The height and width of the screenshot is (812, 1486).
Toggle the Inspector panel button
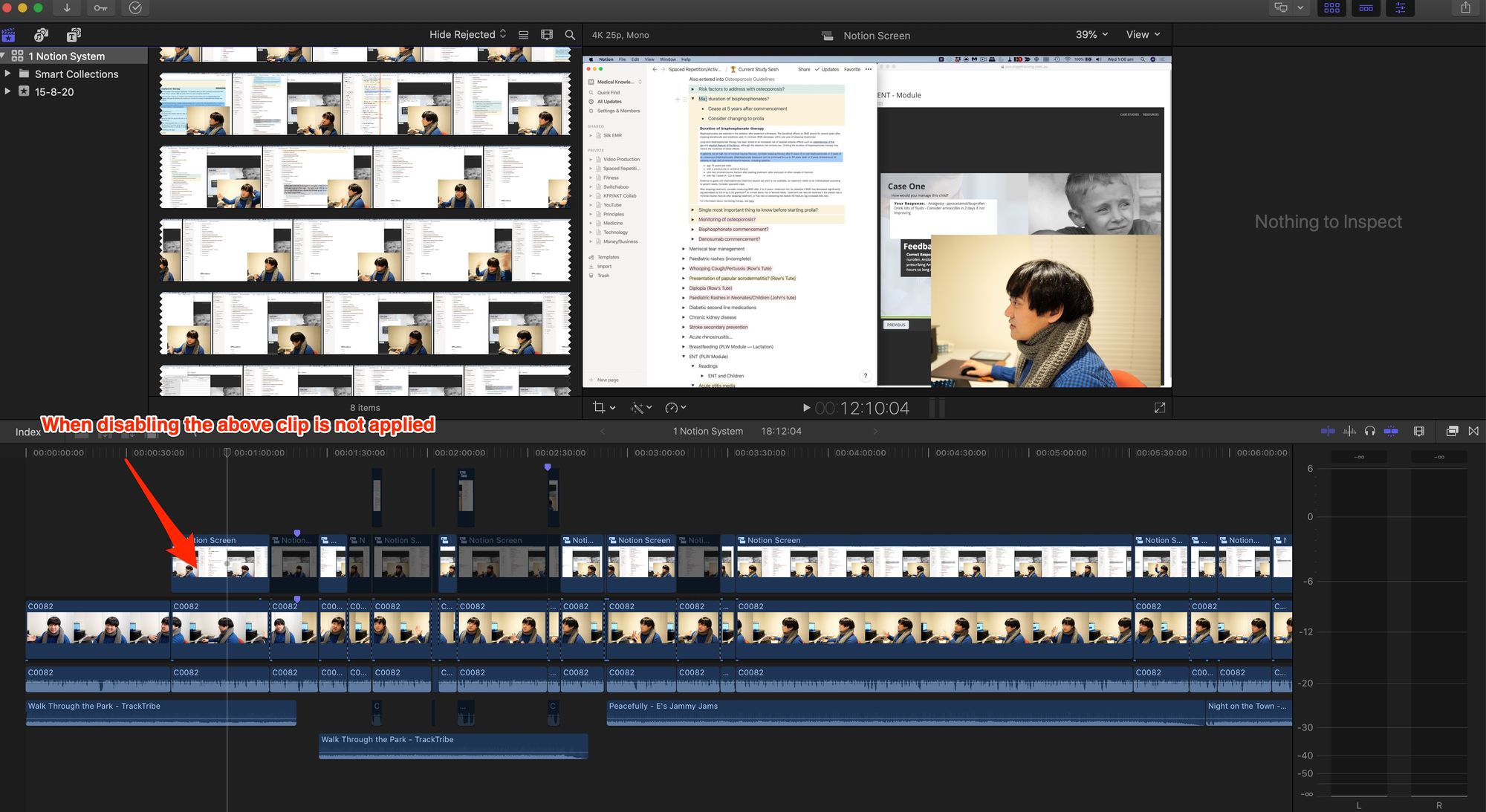point(1400,8)
